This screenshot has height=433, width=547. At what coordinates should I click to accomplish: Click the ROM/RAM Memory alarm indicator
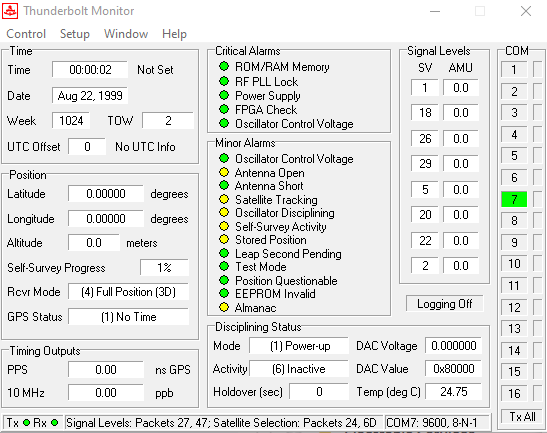coord(224,66)
